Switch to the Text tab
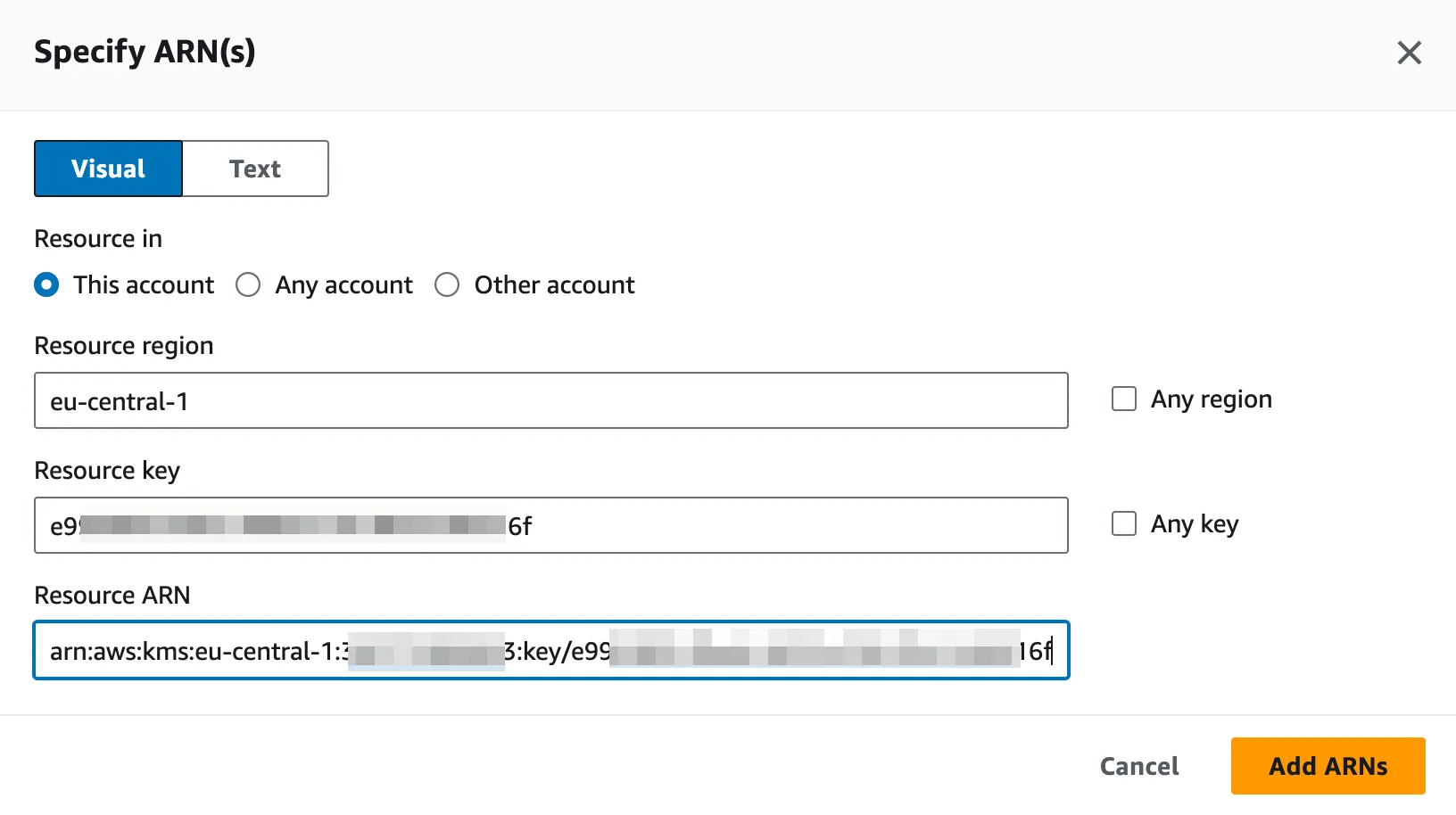 point(255,169)
